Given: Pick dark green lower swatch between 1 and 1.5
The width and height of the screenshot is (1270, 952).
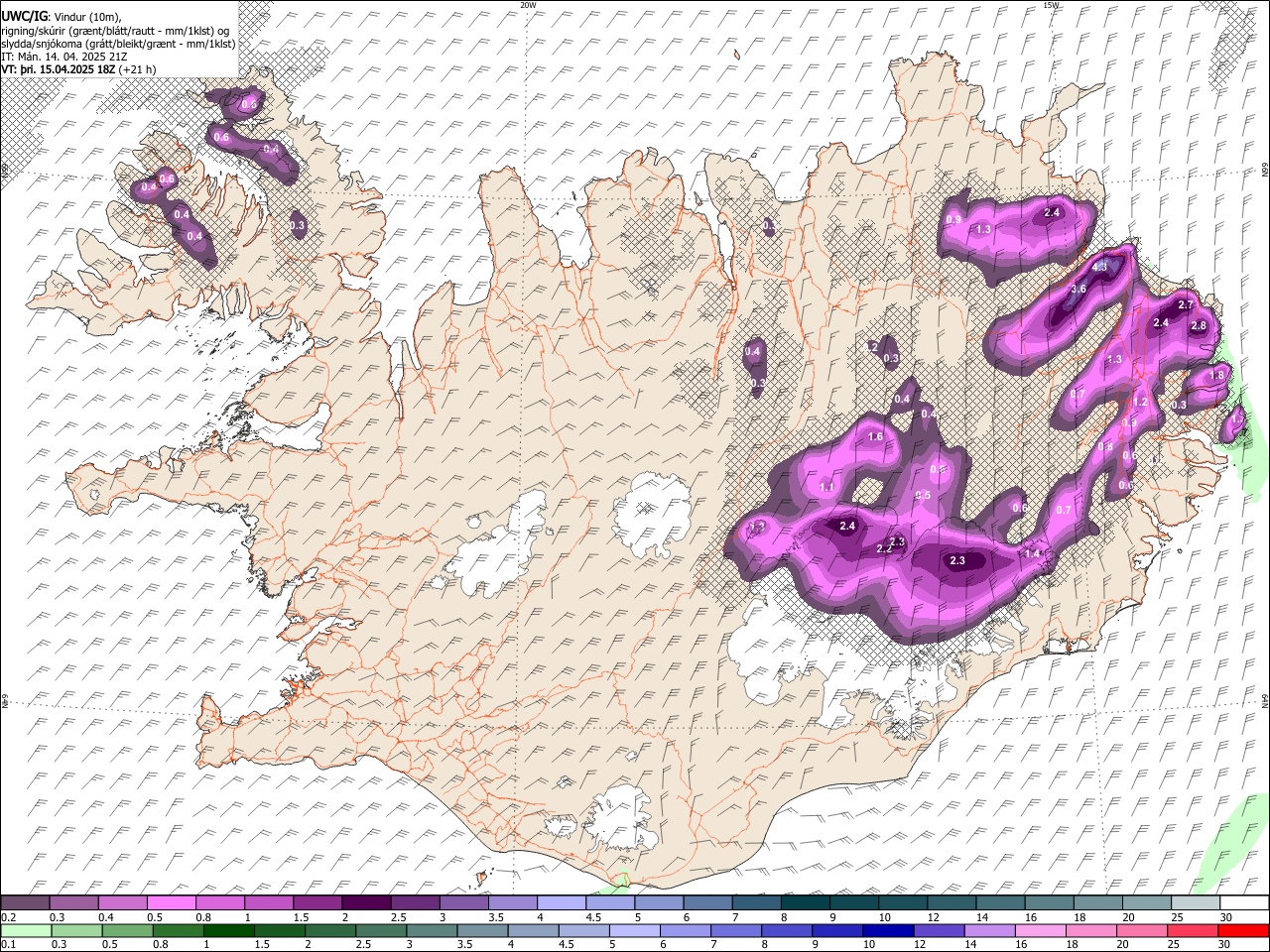Looking at the screenshot, I should click(x=229, y=930).
